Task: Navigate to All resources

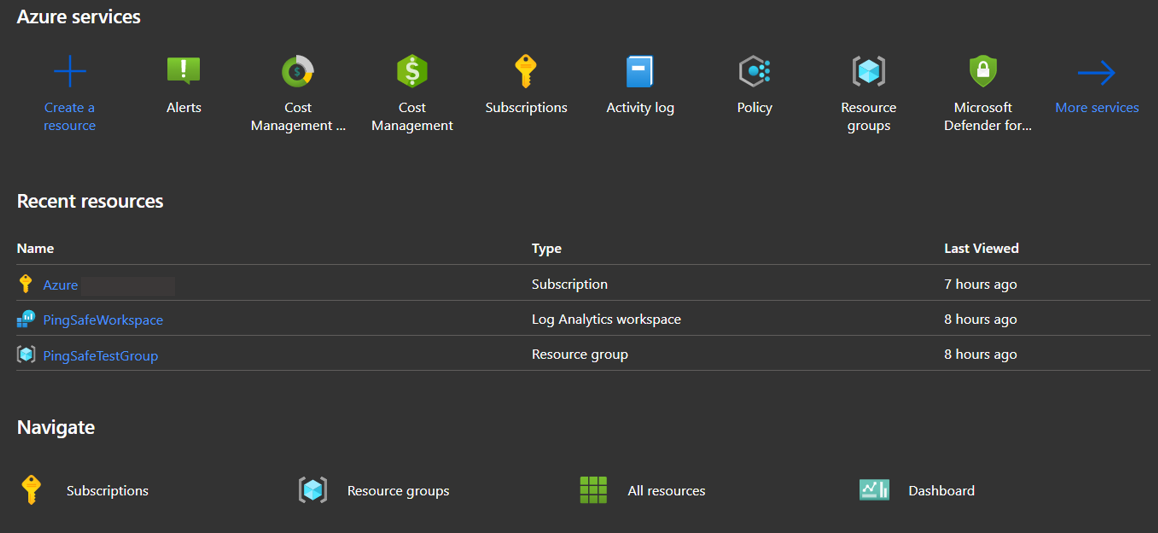Action: [x=666, y=491]
